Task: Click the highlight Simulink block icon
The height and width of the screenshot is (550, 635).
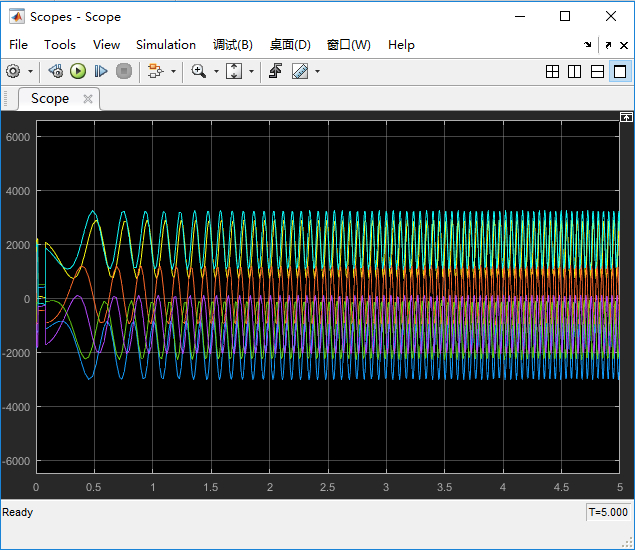Action: tap(154, 71)
